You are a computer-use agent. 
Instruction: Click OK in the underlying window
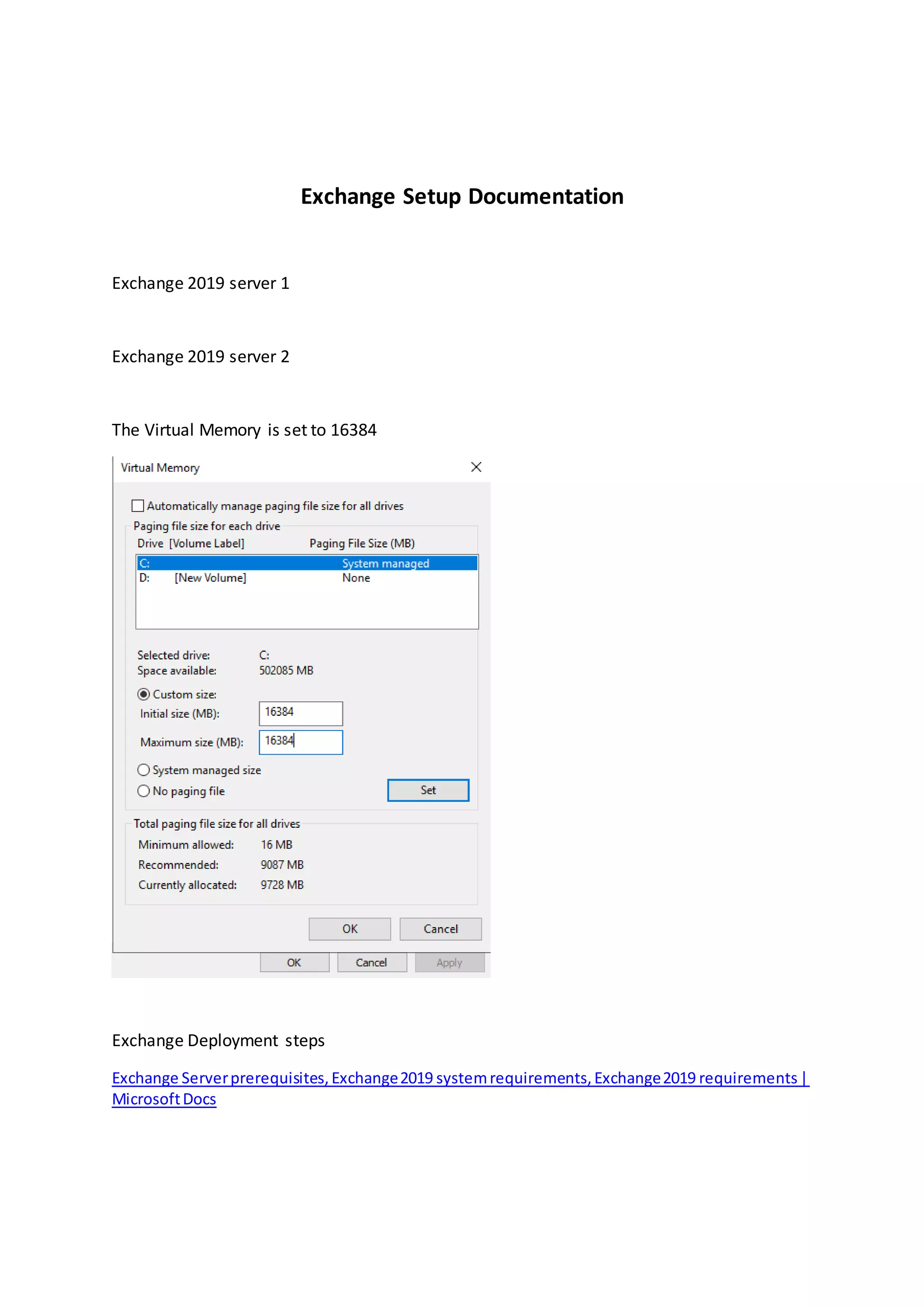pos(295,963)
